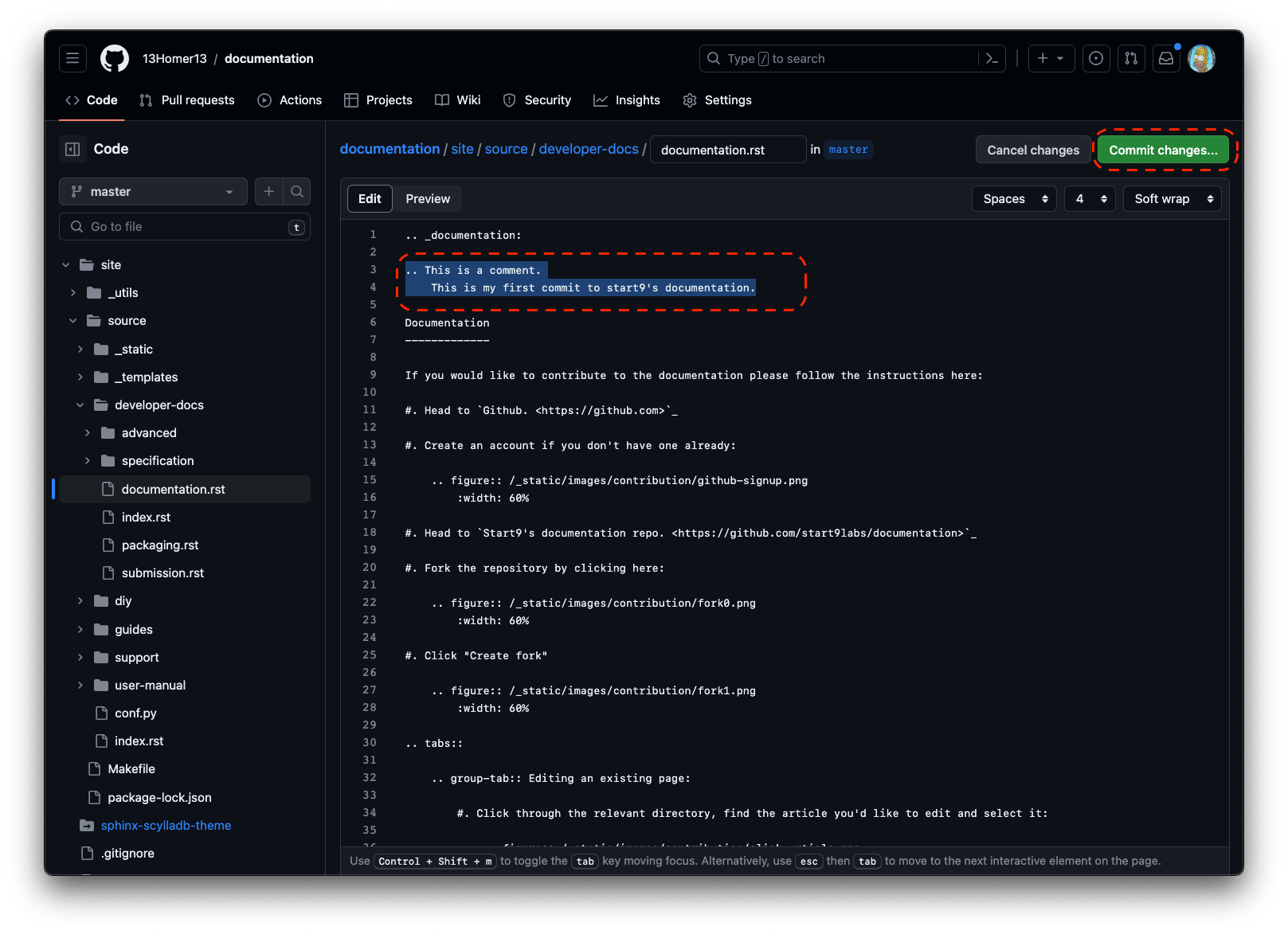The image size is (1288, 934).
Task: Add a new file with plus button
Action: click(269, 191)
